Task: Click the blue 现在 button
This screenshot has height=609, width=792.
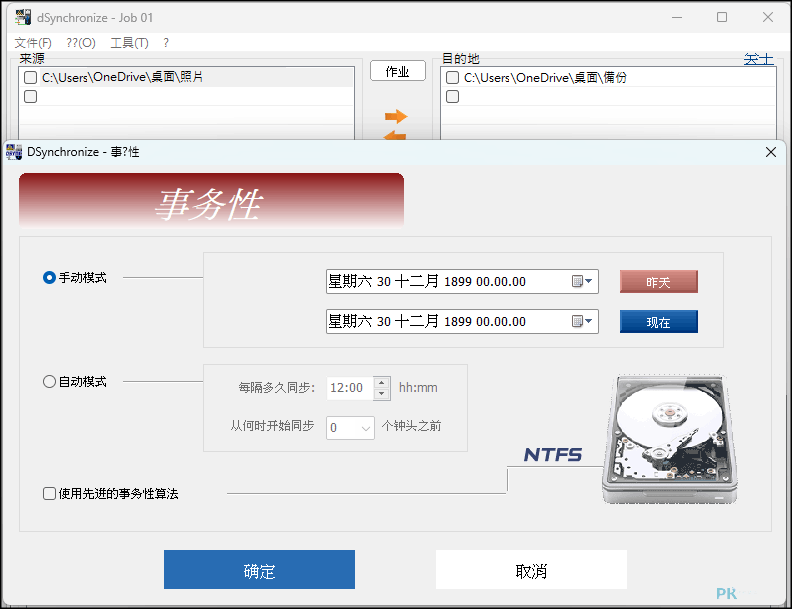Action: (x=659, y=322)
